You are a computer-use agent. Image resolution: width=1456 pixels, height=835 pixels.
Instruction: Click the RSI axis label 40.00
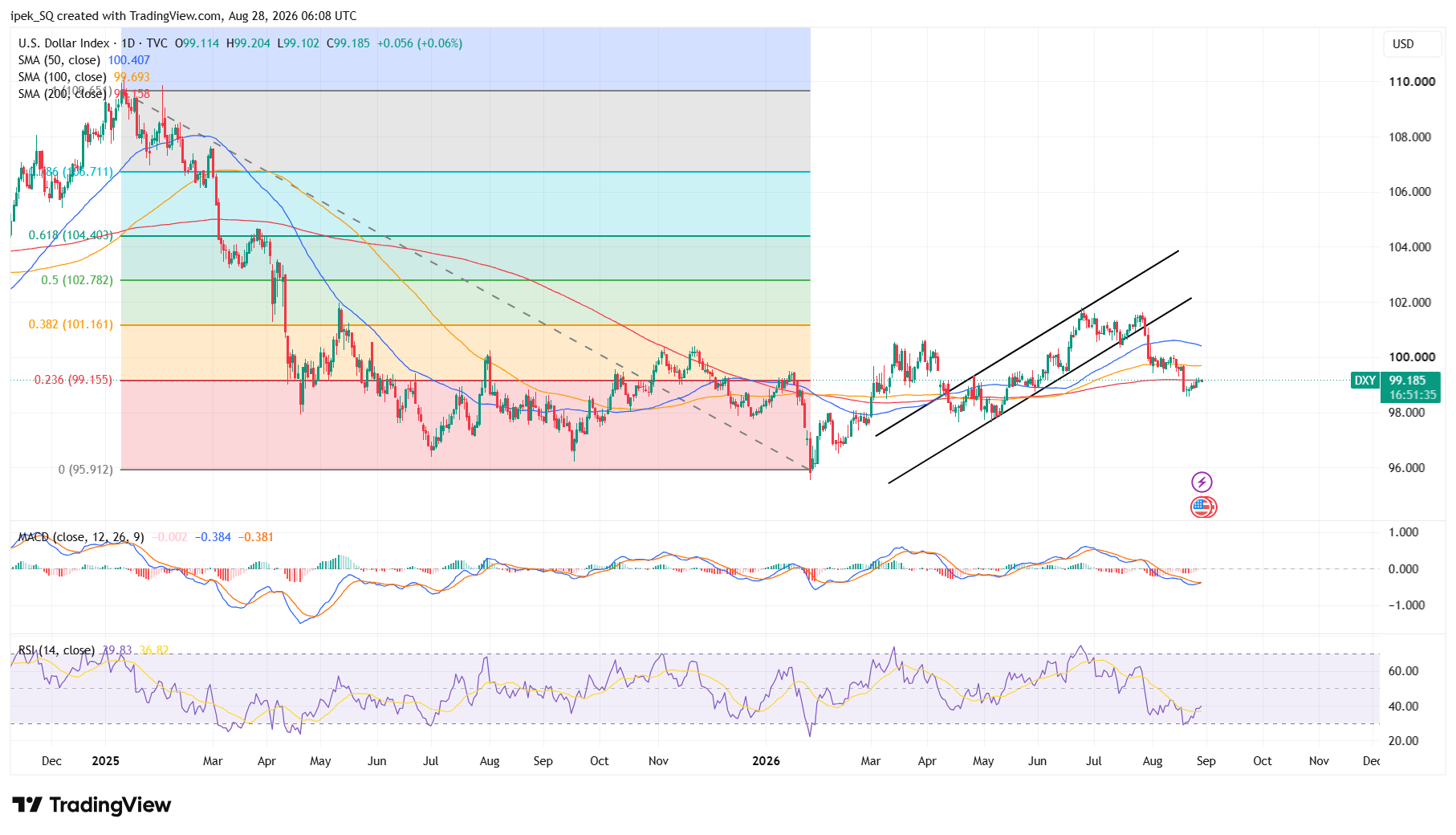pos(1404,707)
